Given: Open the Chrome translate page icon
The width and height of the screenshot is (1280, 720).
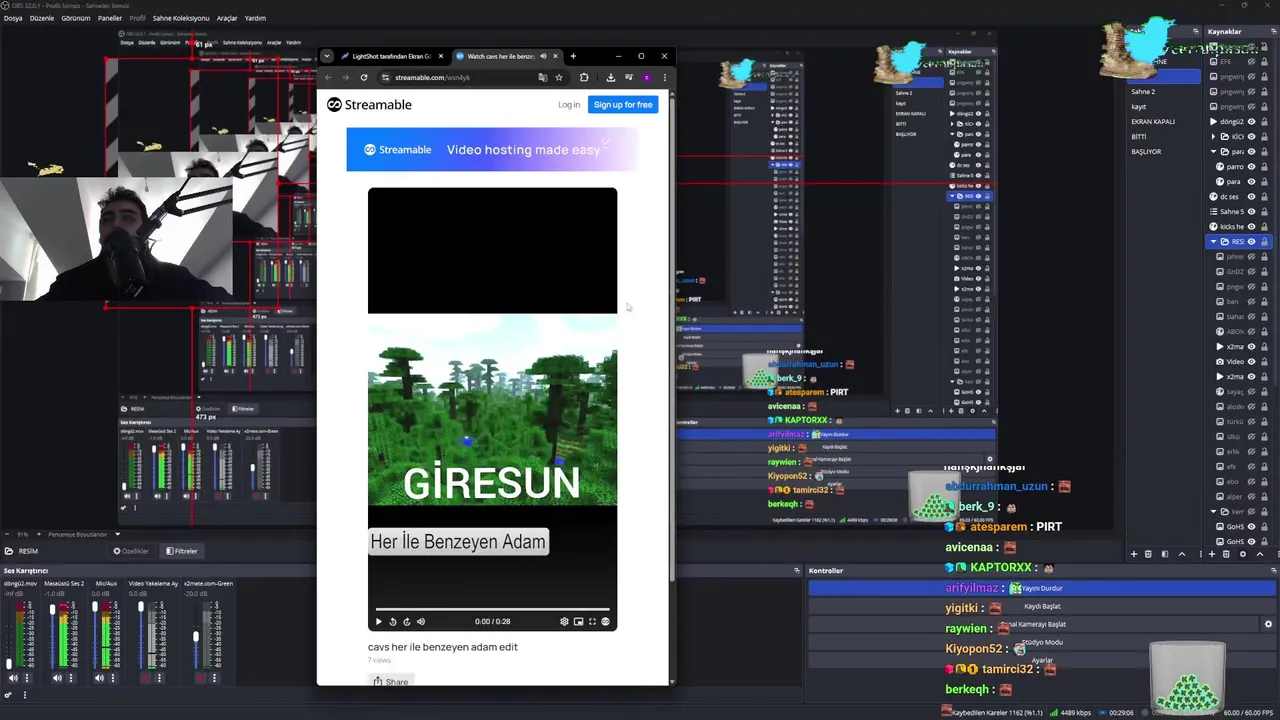Looking at the screenshot, I should (542, 77).
